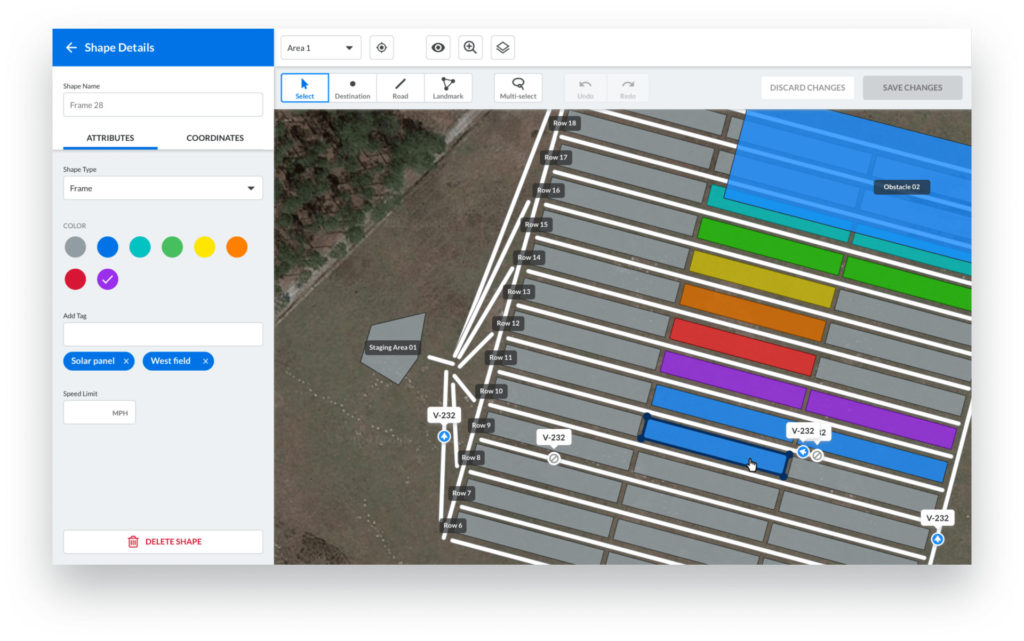Screen dimensions: 1024x641
Task: Select the red frame on the map
Action: [743, 347]
